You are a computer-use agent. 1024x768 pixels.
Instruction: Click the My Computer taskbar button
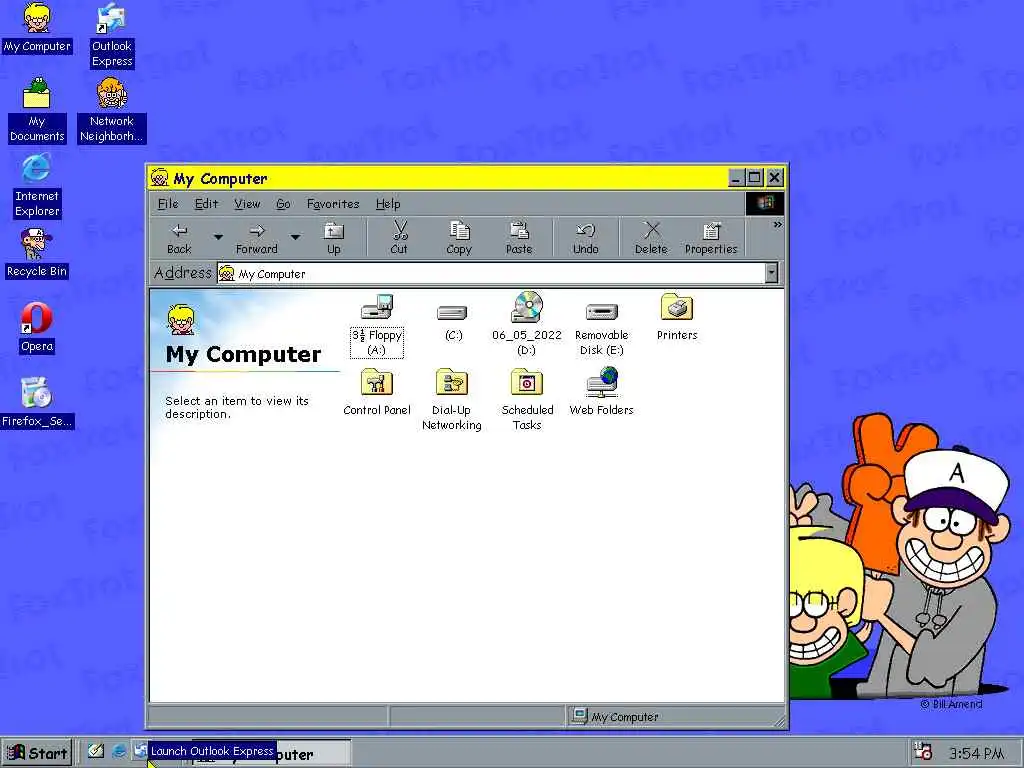[270, 754]
